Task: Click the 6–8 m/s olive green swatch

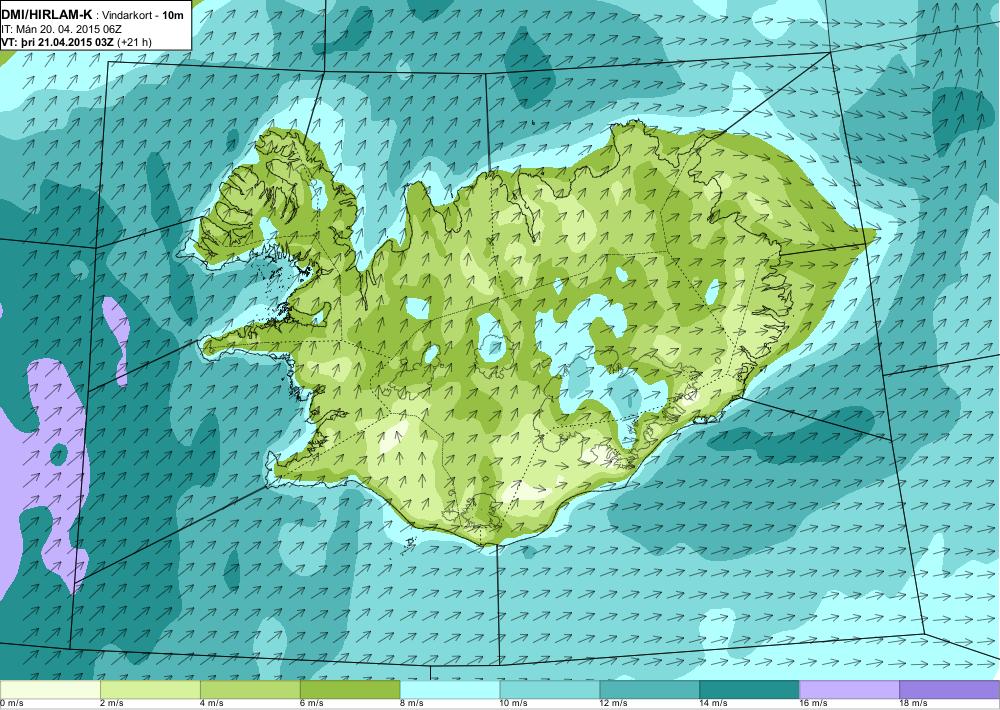Action: pos(350,690)
